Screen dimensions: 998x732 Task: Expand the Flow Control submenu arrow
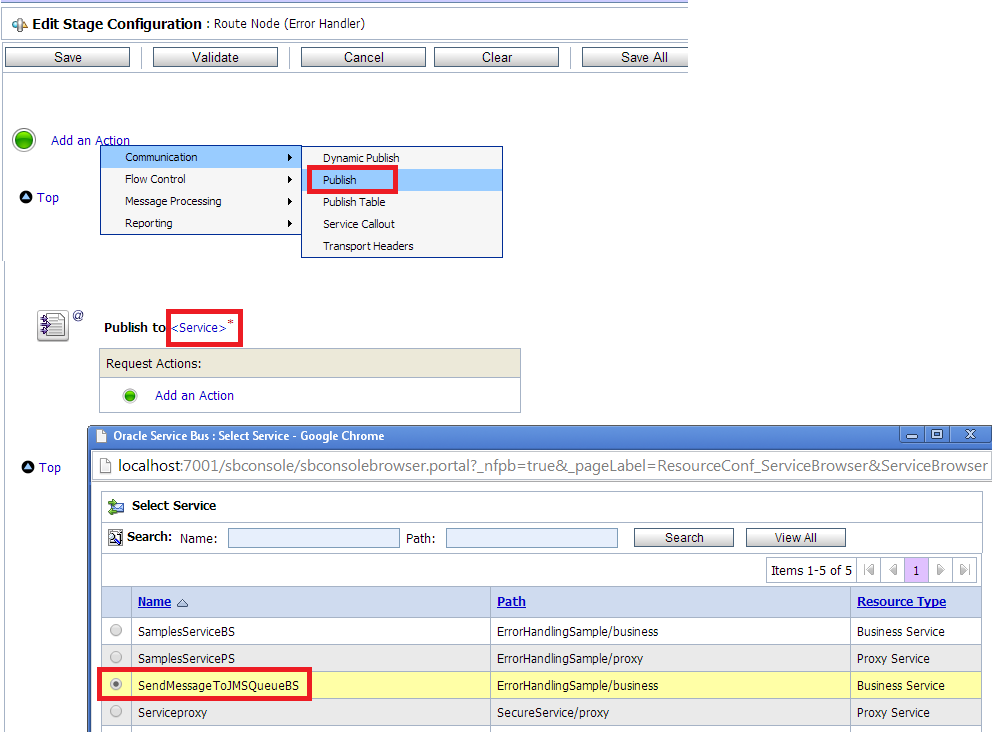pyautogui.click(x=290, y=179)
